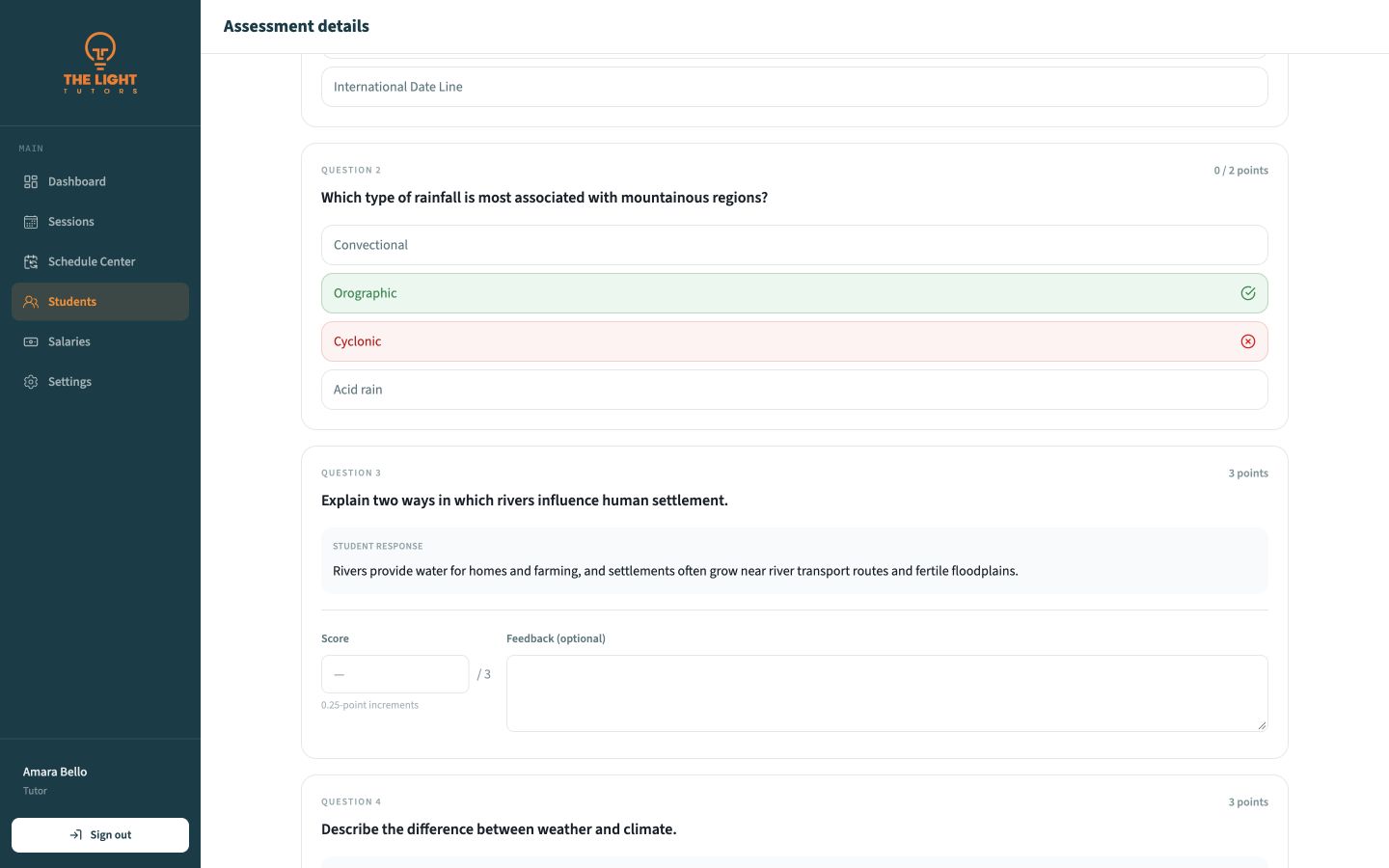
Task: Click the Question 4 weather and climate text
Action: 499,829
